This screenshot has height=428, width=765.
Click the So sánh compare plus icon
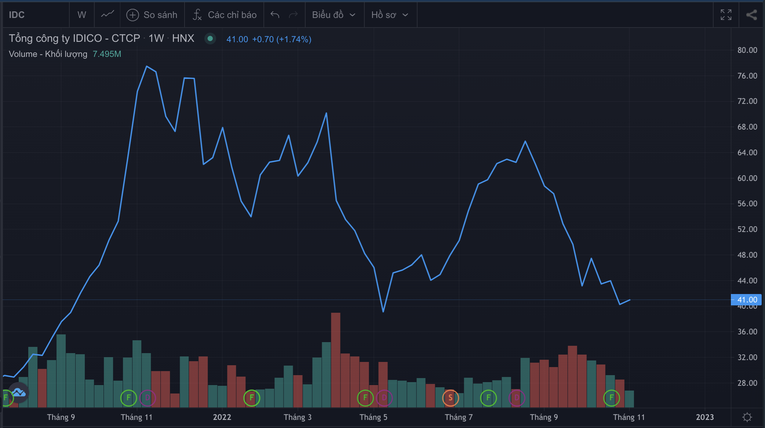[x=132, y=15]
